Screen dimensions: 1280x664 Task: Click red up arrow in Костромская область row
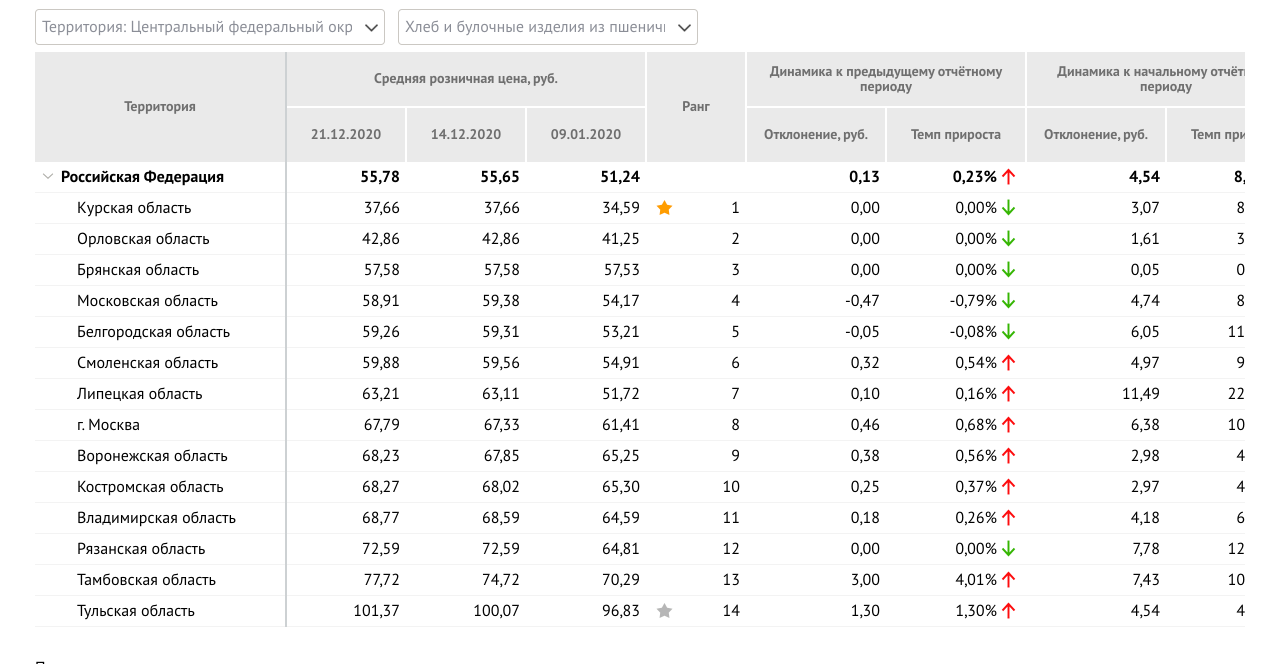pyautogui.click(x=1009, y=487)
